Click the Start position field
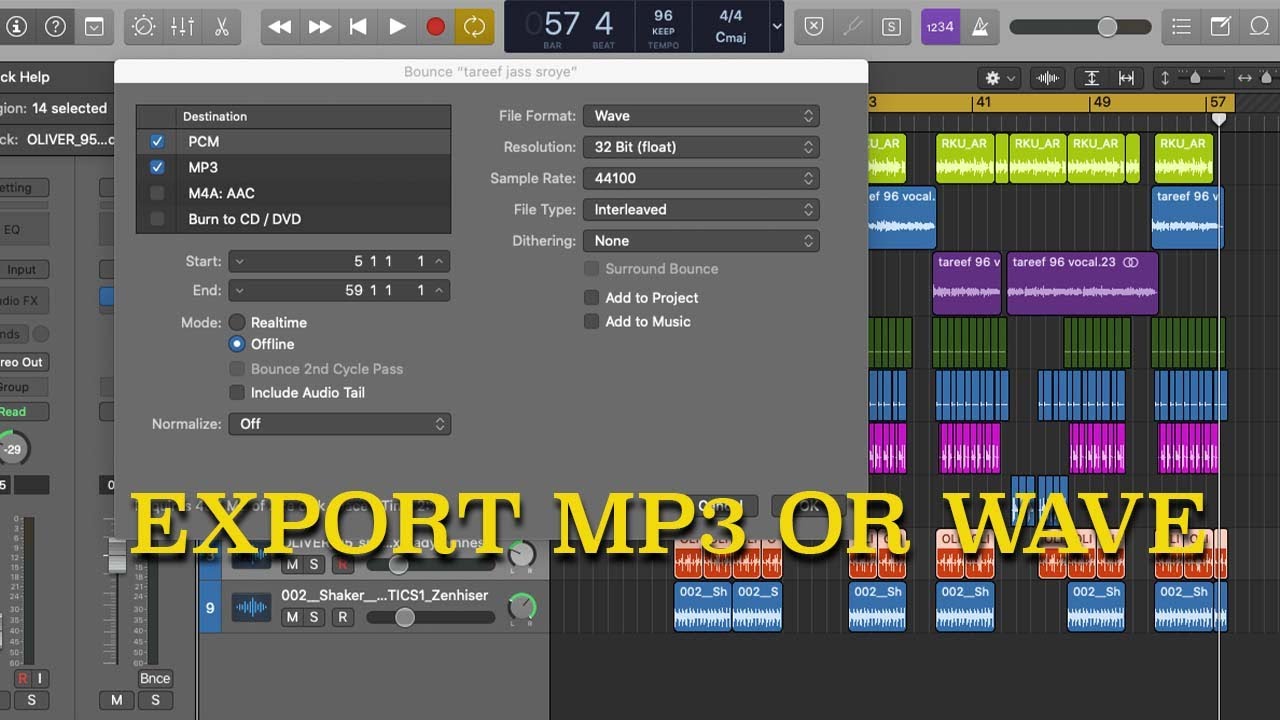 coord(339,261)
